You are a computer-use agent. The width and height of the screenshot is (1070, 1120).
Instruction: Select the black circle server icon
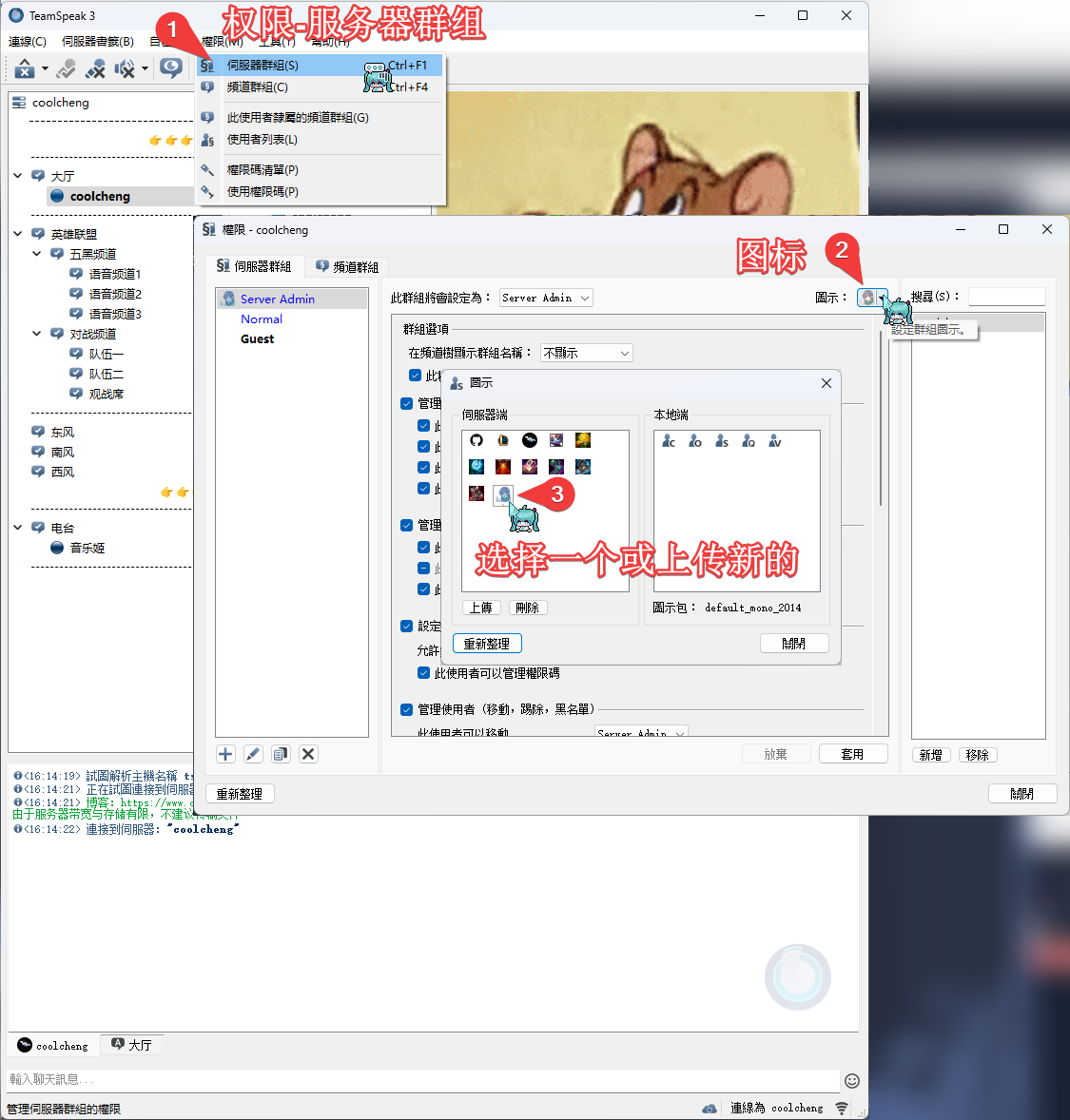click(x=530, y=440)
